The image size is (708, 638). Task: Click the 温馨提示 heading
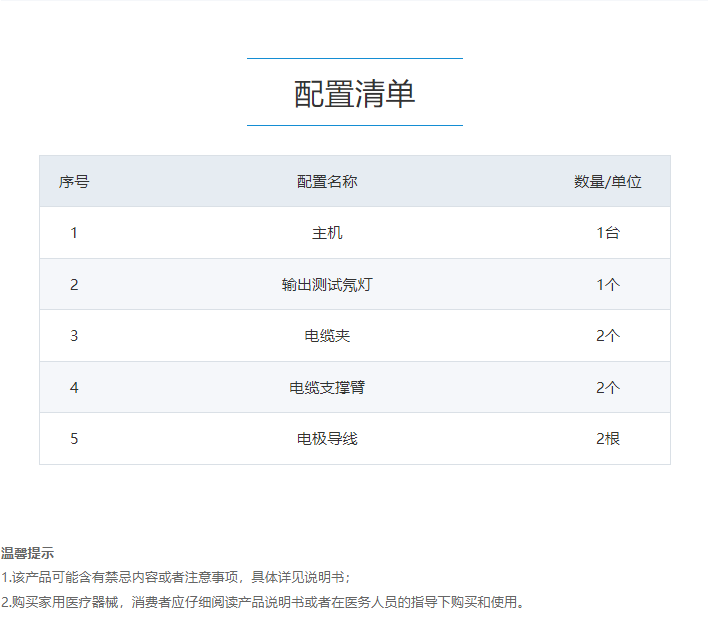[28, 553]
